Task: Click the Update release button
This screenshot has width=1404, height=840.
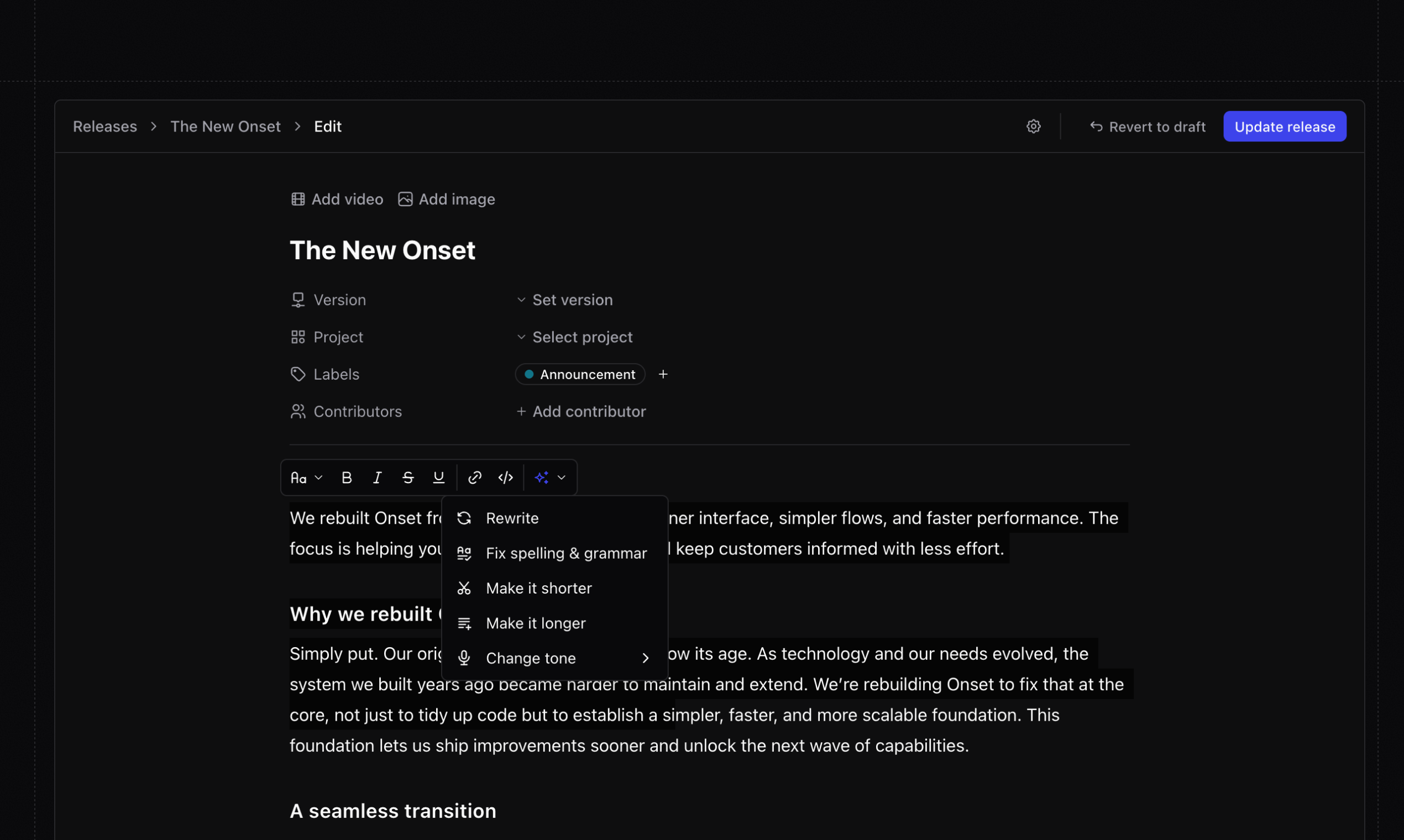Action: pos(1284,126)
